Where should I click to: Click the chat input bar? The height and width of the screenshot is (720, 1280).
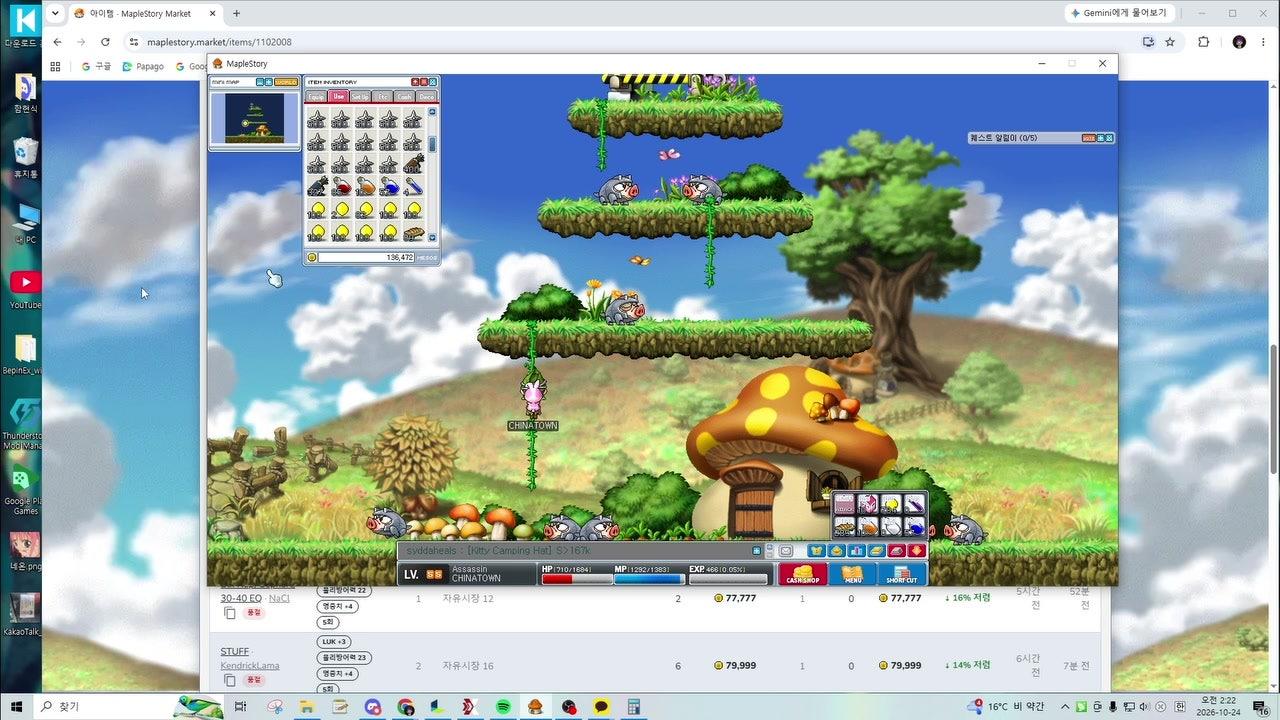pyautogui.click(x=575, y=551)
